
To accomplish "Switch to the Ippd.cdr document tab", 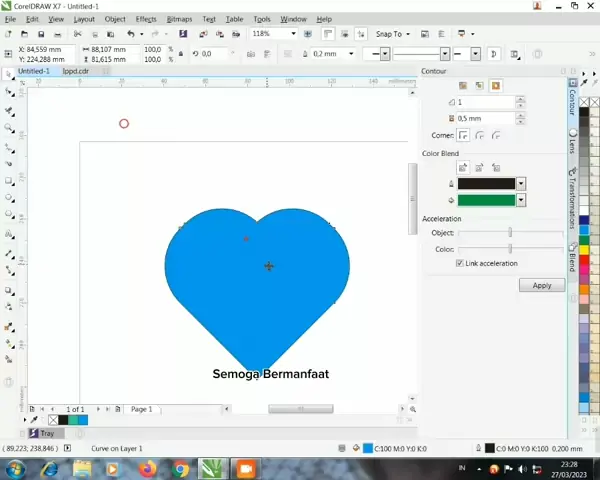I will 76,71.
